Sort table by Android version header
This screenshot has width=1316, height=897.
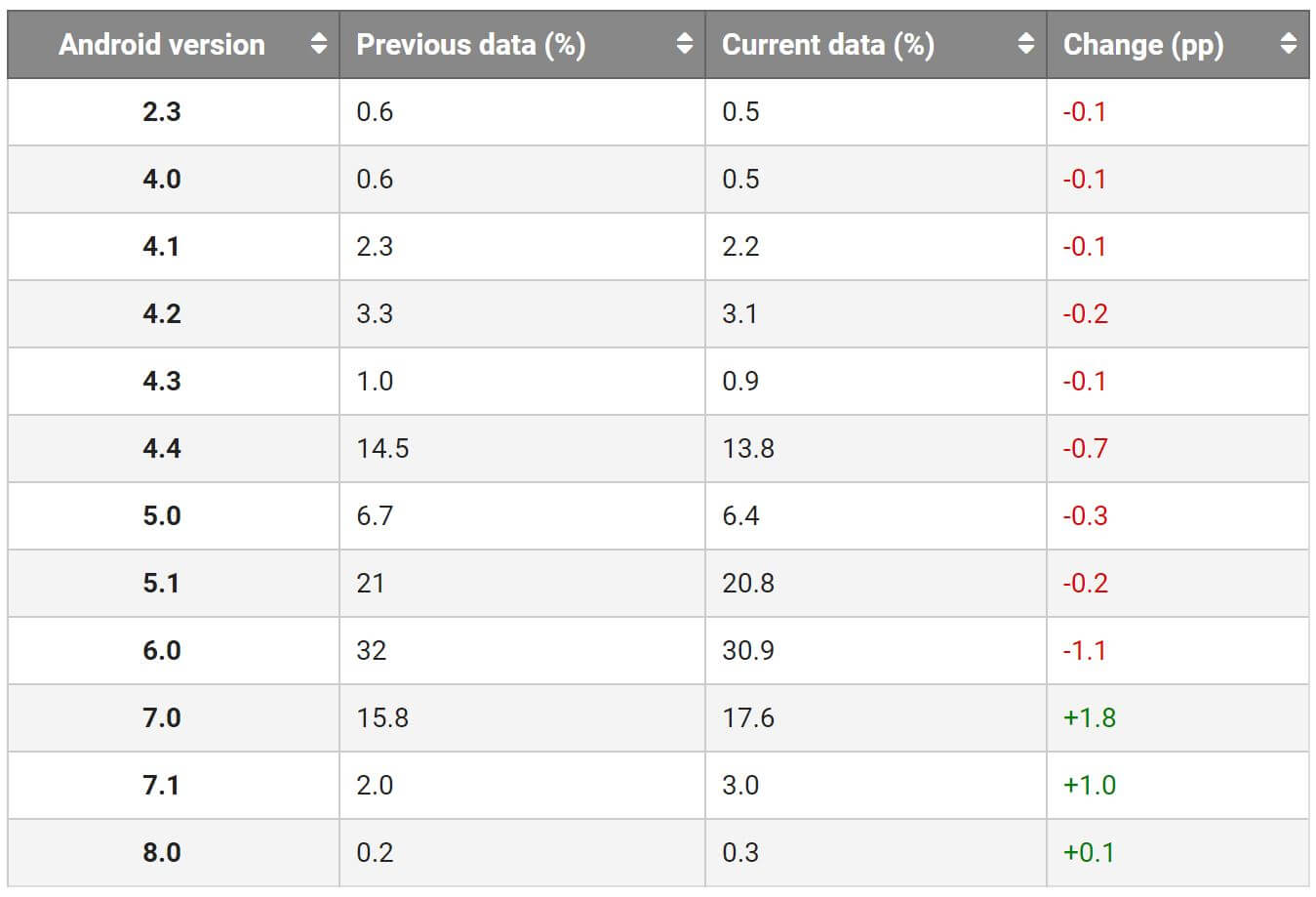(162, 45)
